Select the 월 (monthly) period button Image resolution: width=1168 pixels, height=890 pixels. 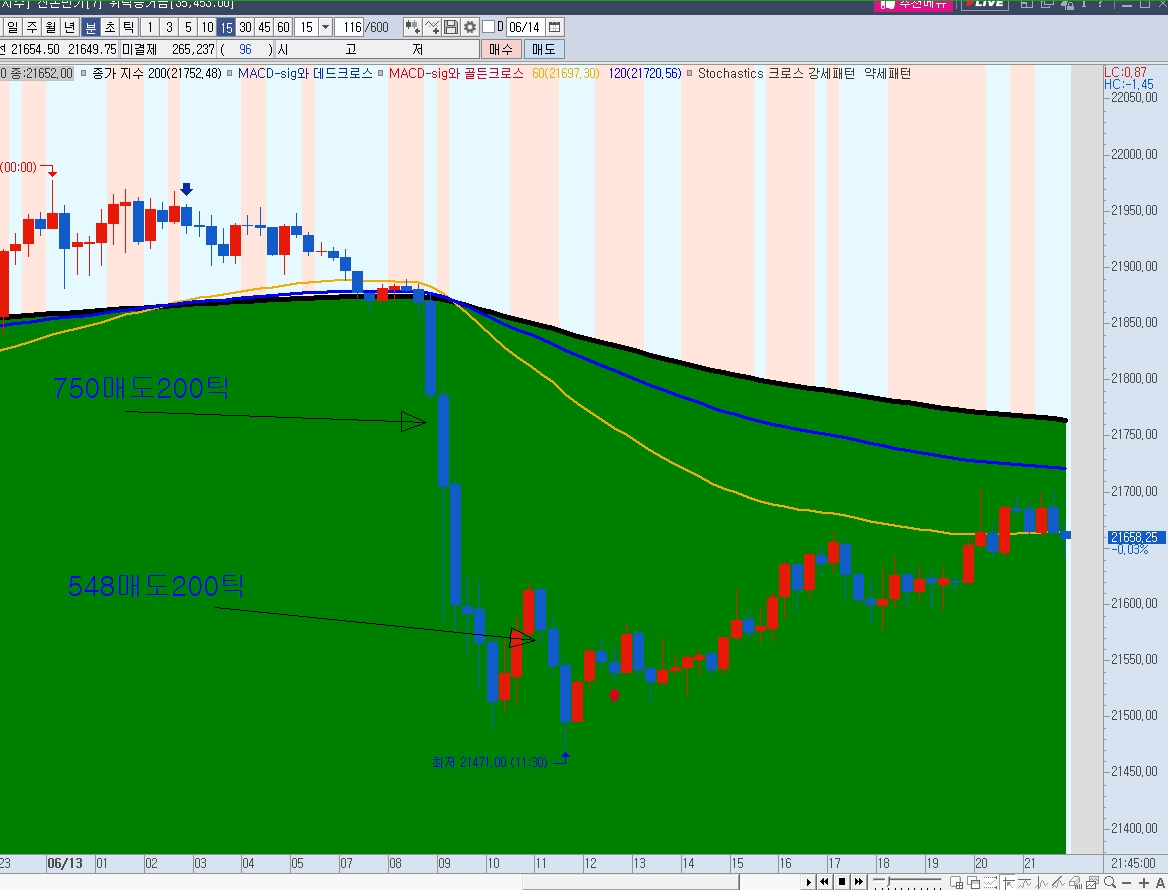[x=51, y=28]
